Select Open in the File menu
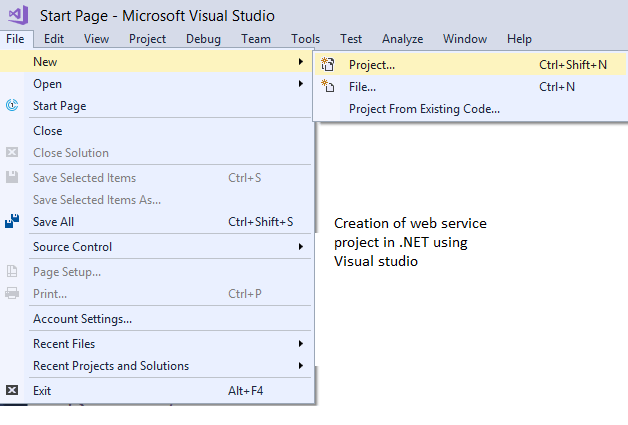The height and width of the screenshot is (425, 628). click(156, 84)
